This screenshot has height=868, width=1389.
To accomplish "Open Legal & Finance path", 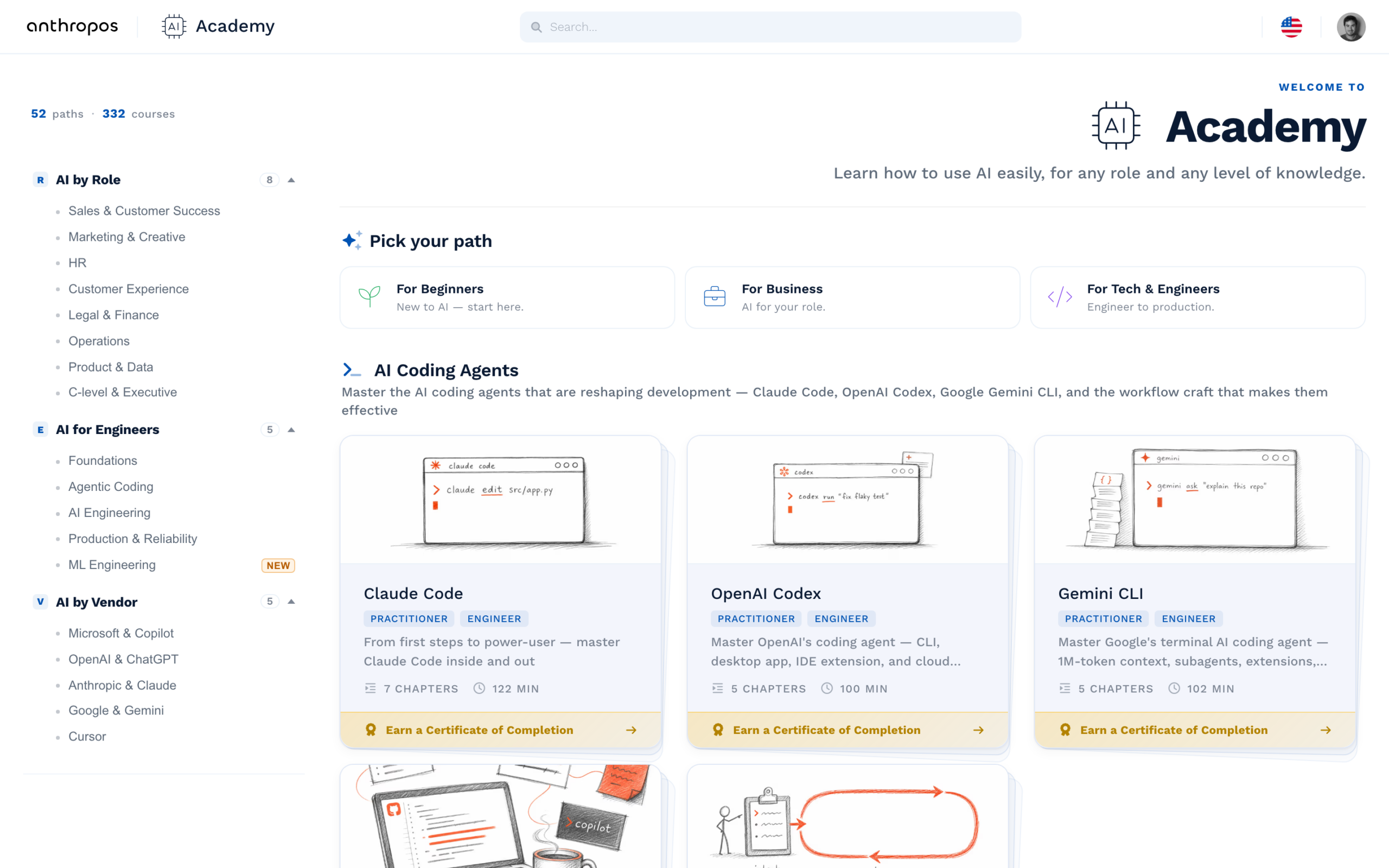I will tap(113, 315).
